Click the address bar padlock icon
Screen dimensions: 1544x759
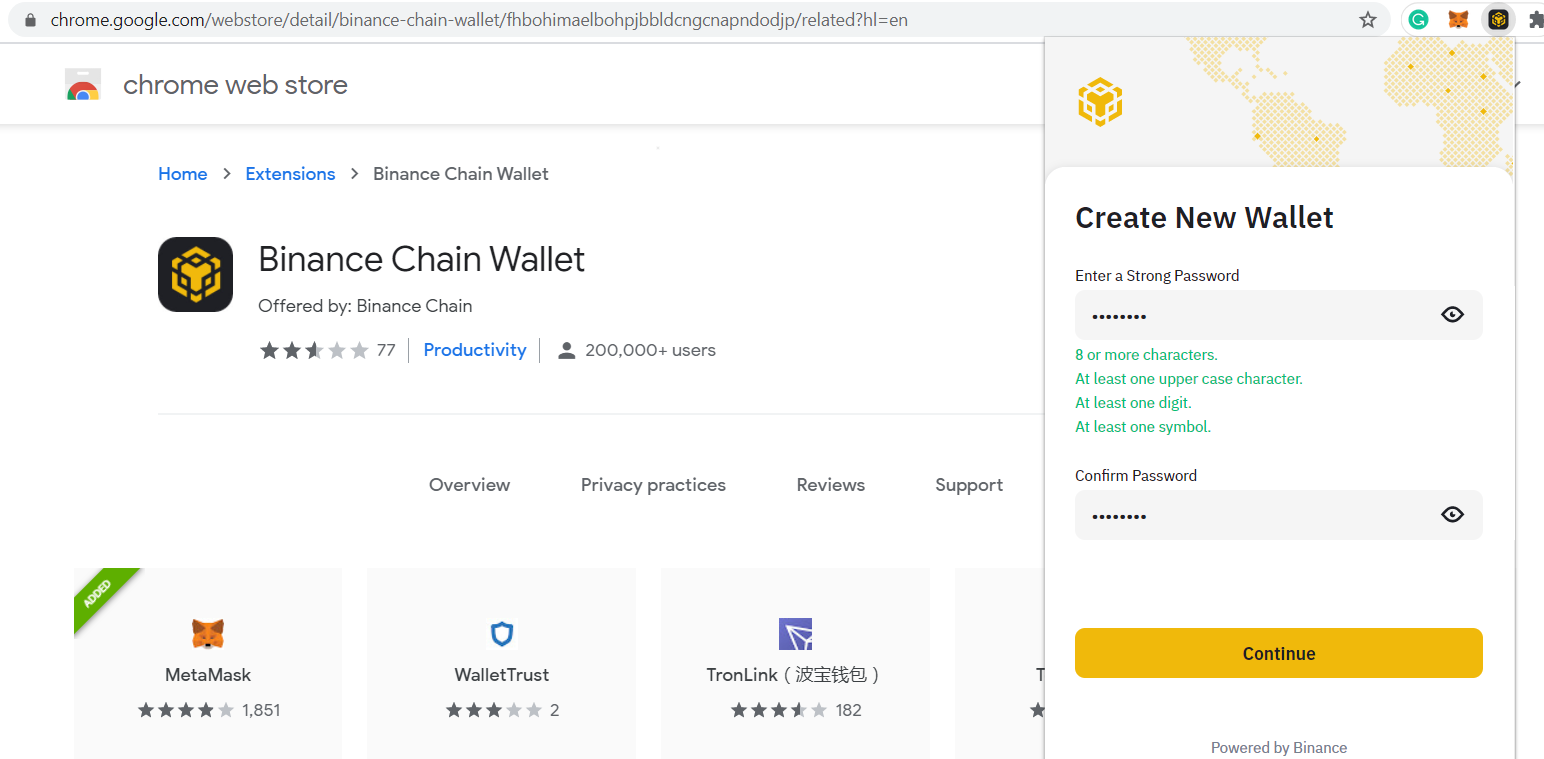point(29,20)
